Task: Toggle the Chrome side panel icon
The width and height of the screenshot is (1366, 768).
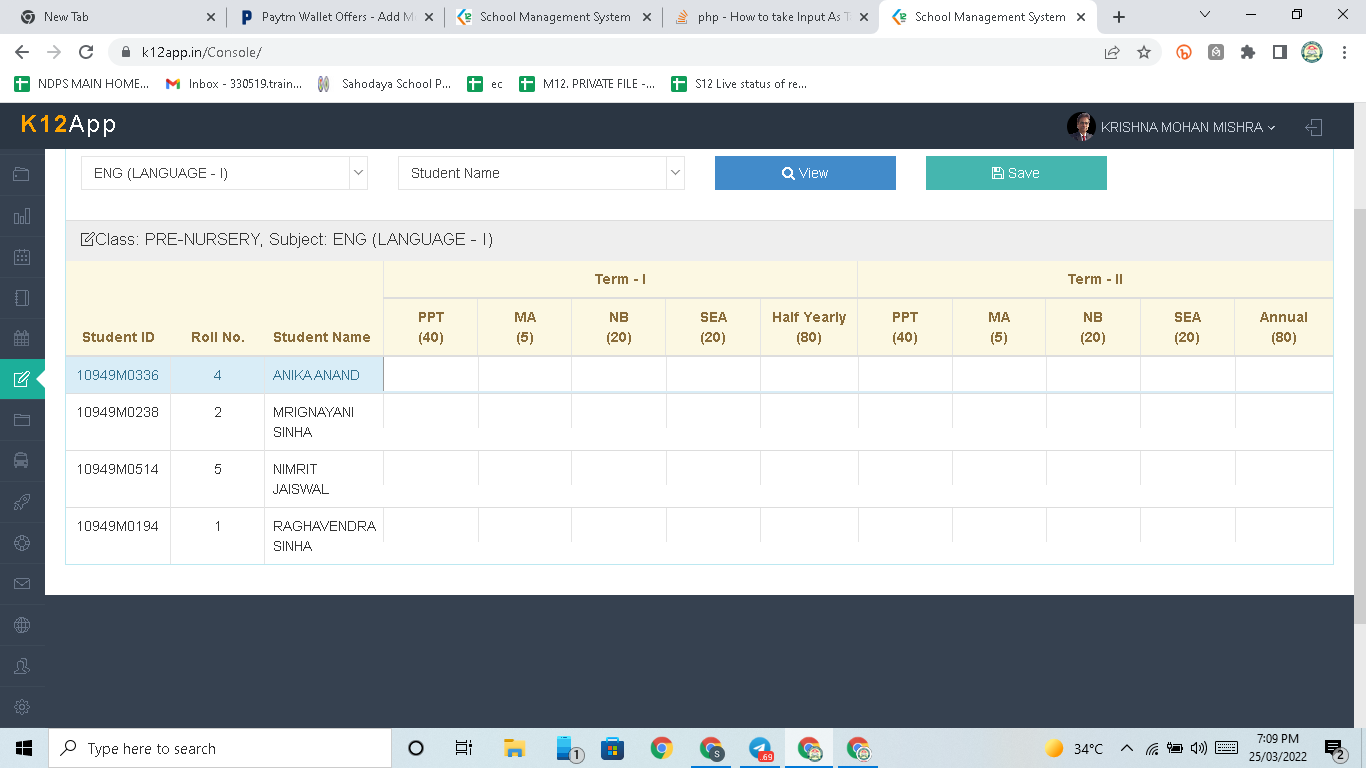Action: [x=1279, y=53]
